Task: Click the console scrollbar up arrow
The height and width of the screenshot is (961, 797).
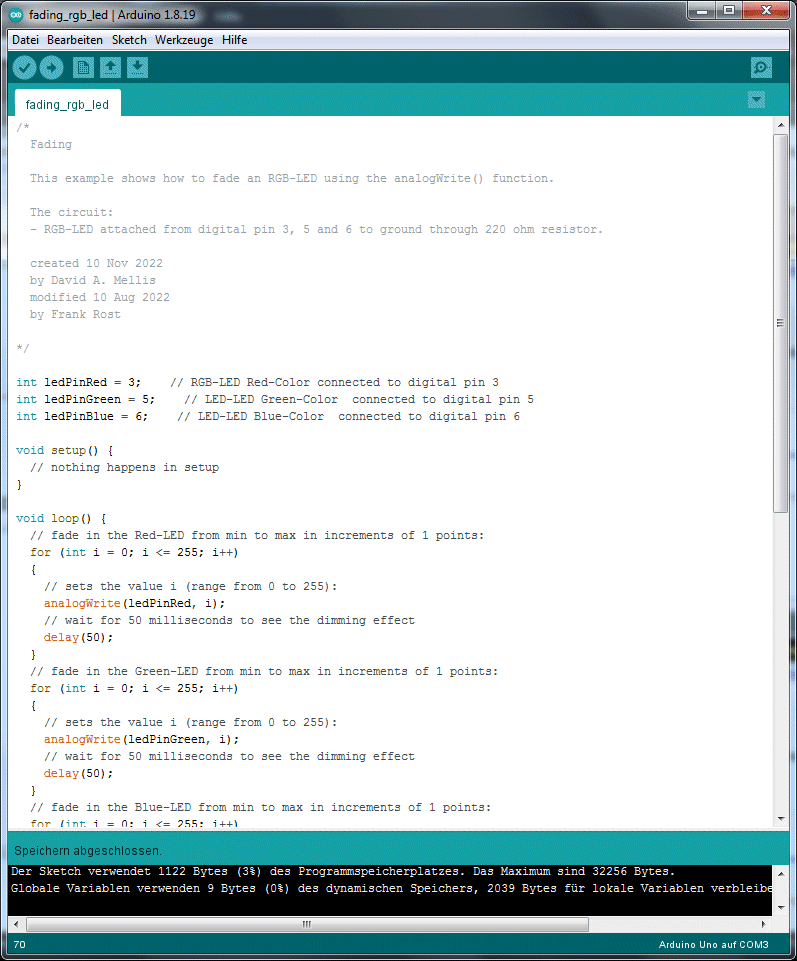Action: point(780,873)
